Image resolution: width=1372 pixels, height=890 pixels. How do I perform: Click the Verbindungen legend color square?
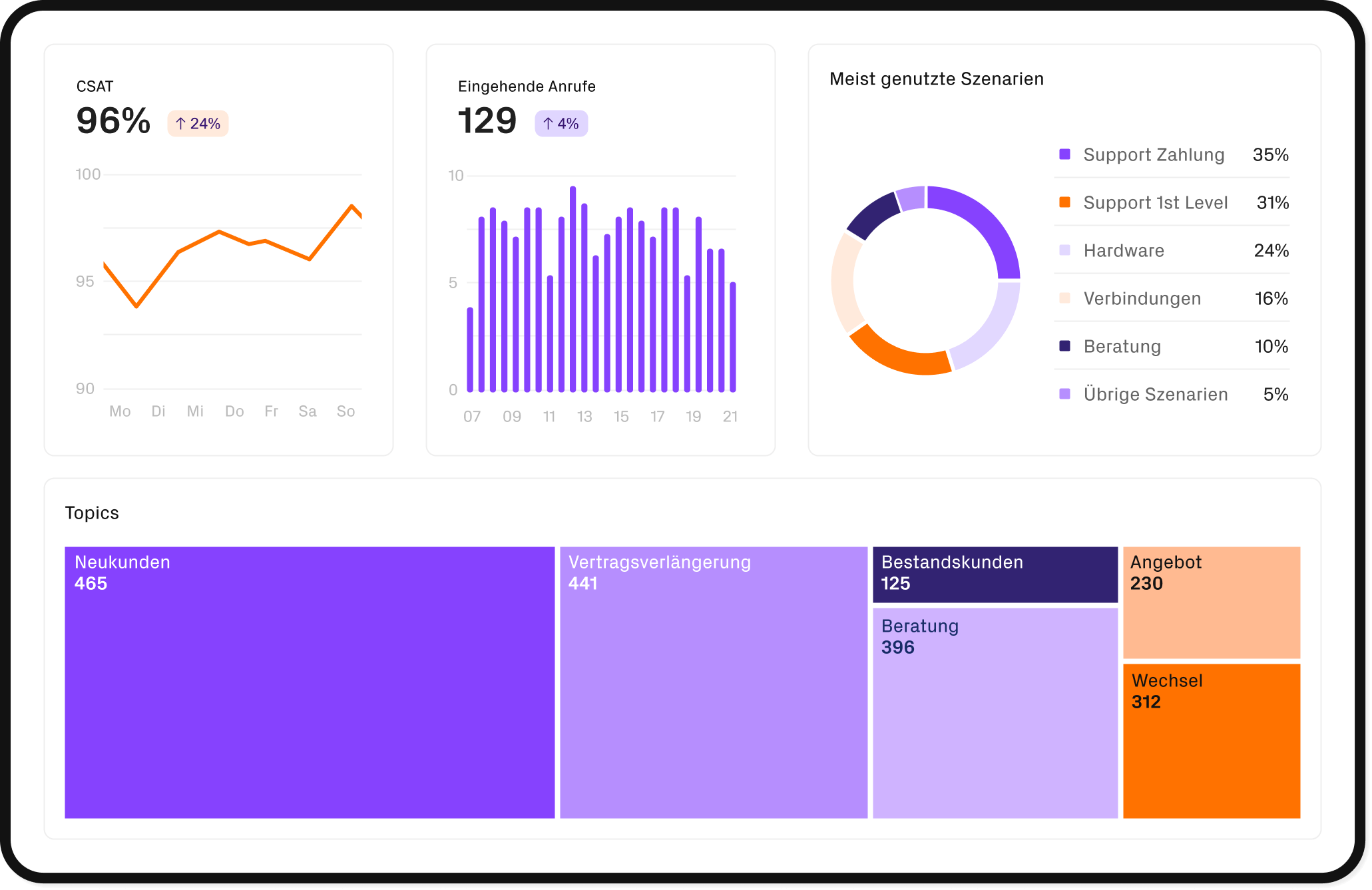tap(1064, 298)
